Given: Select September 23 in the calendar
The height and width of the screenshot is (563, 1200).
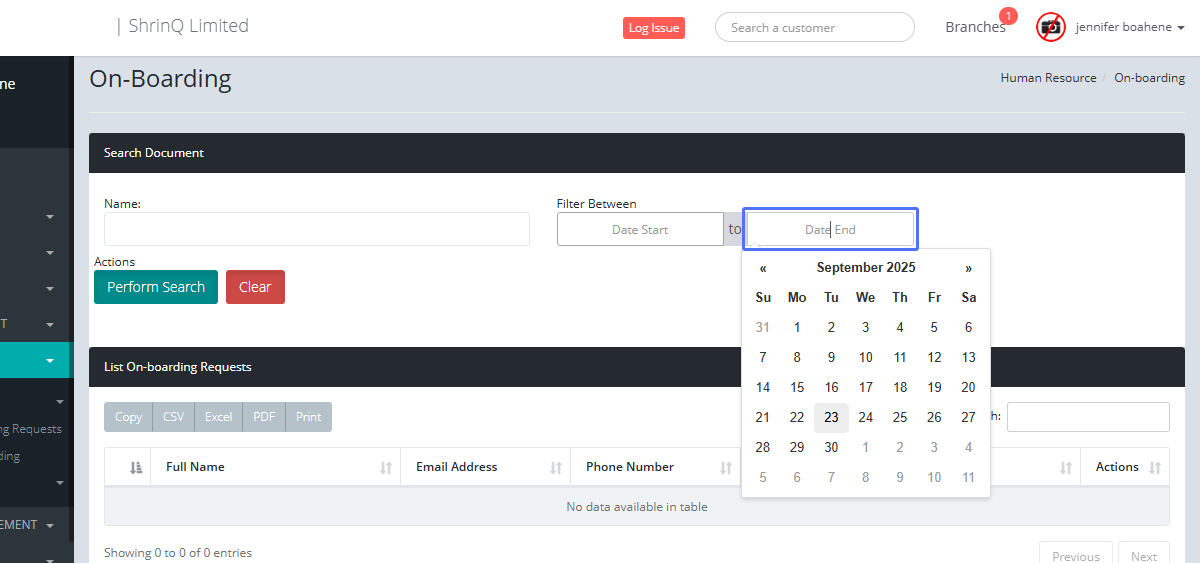Looking at the screenshot, I should tap(831, 418).
